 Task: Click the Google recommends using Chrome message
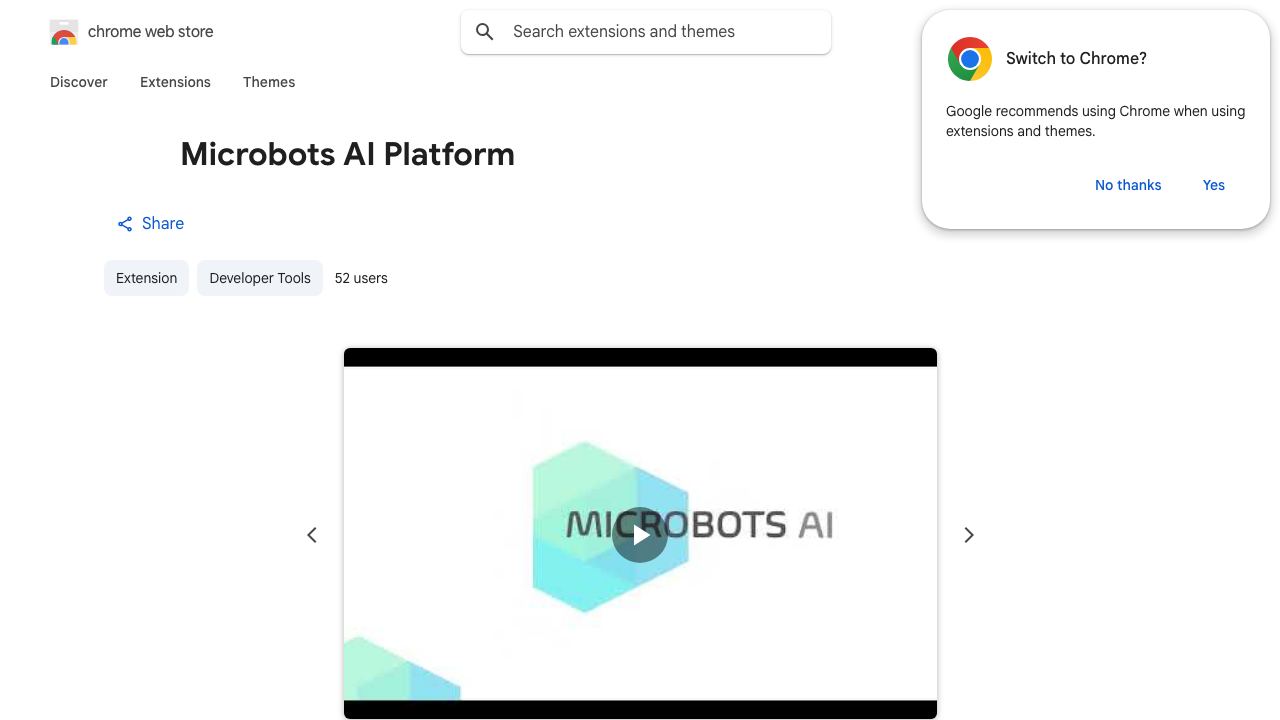click(x=1096, y=121)
